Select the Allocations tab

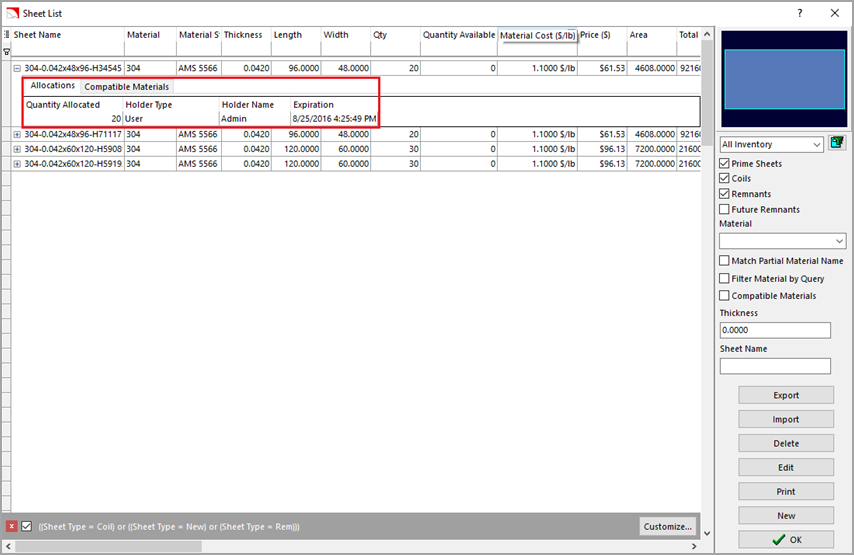[52, 86]
